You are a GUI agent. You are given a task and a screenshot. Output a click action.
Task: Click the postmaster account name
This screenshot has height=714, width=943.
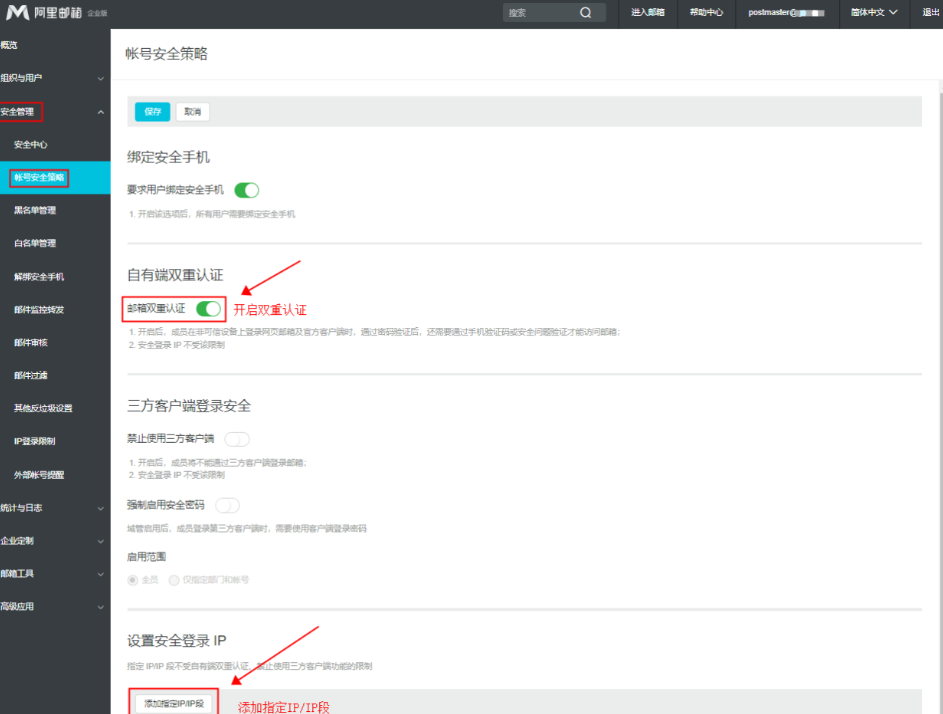pos(786,12)
